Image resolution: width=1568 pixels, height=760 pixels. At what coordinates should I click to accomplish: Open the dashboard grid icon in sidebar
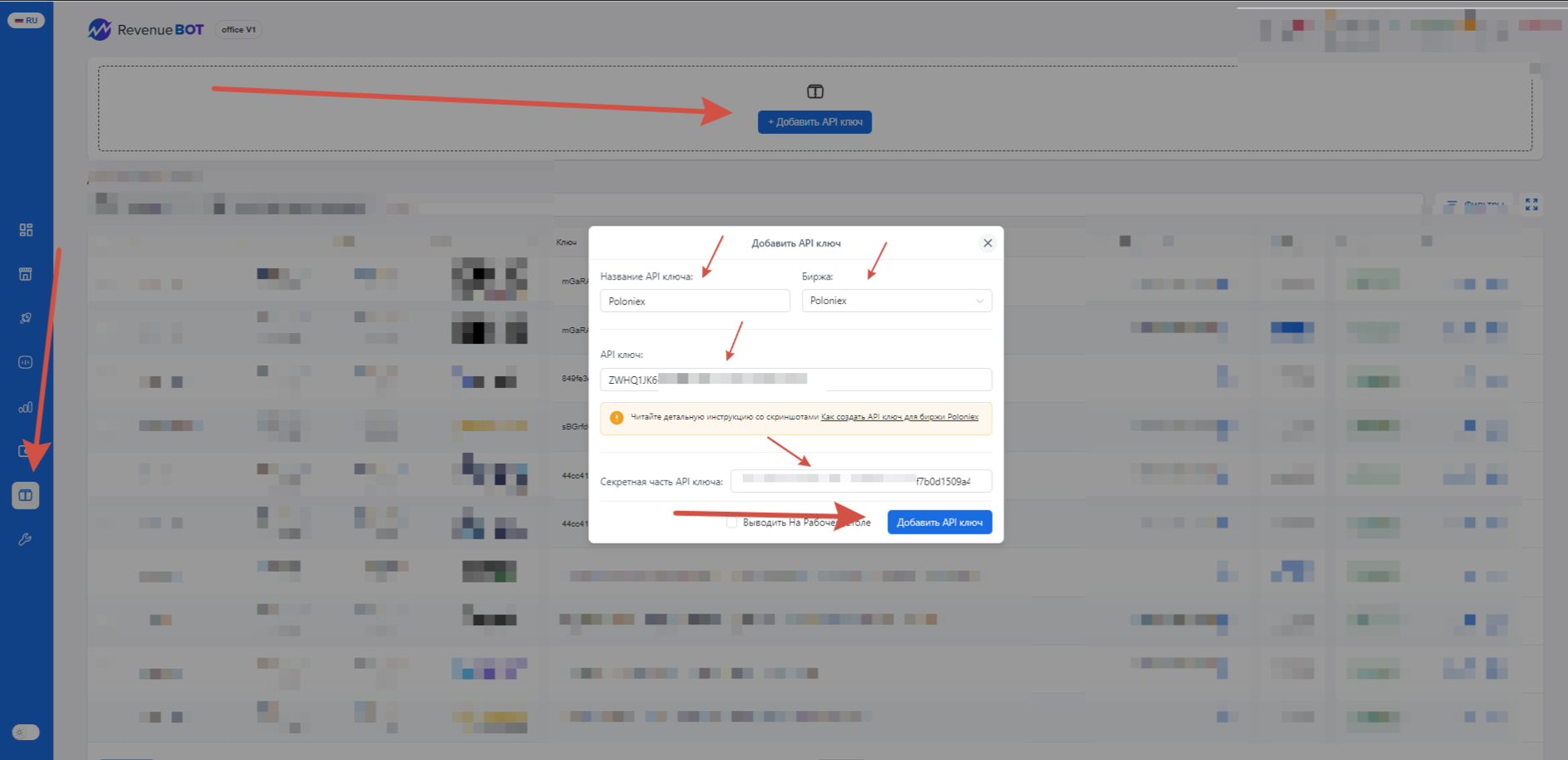point(26,230)
